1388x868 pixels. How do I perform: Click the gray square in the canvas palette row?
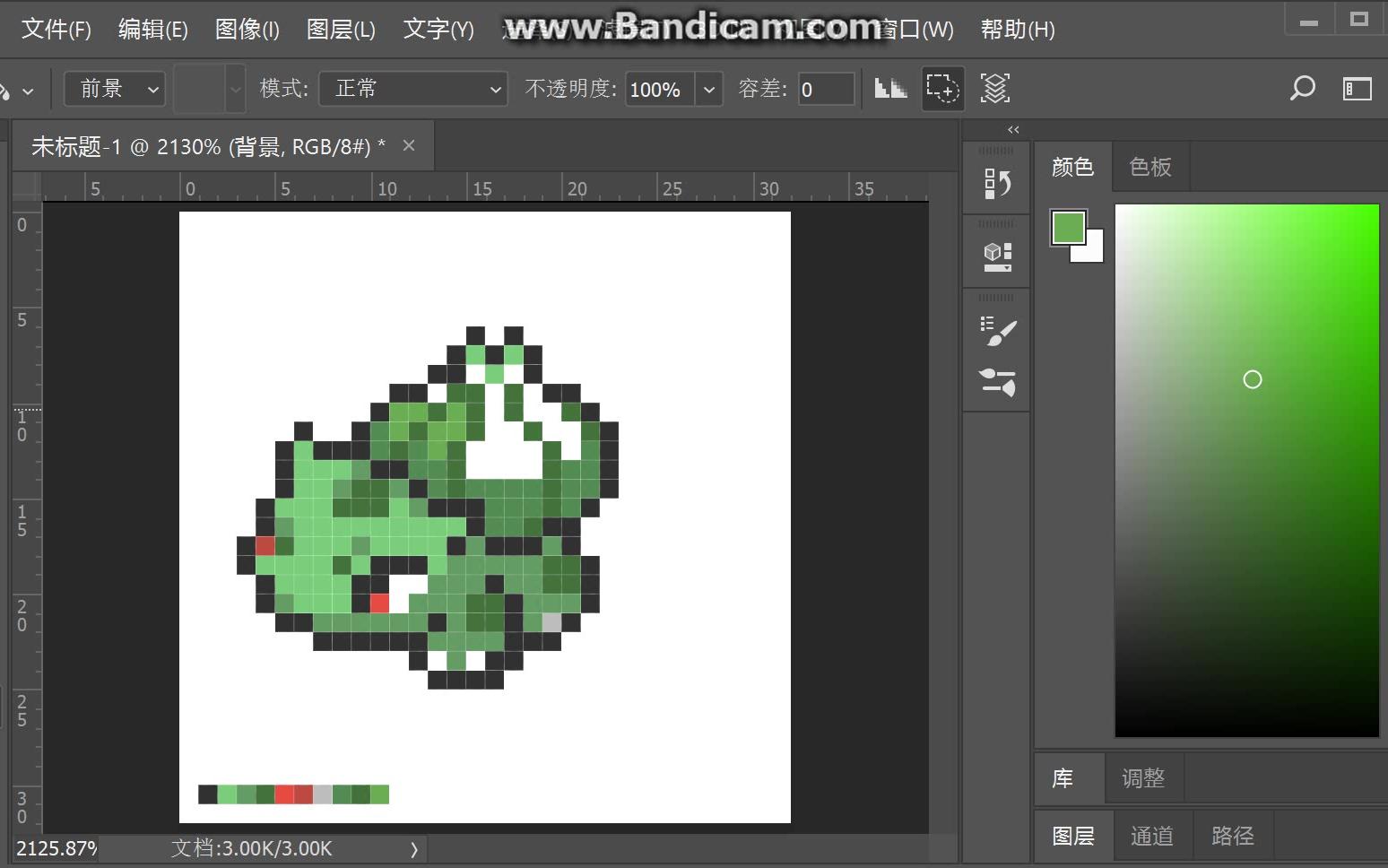click(x=322, y=794)
